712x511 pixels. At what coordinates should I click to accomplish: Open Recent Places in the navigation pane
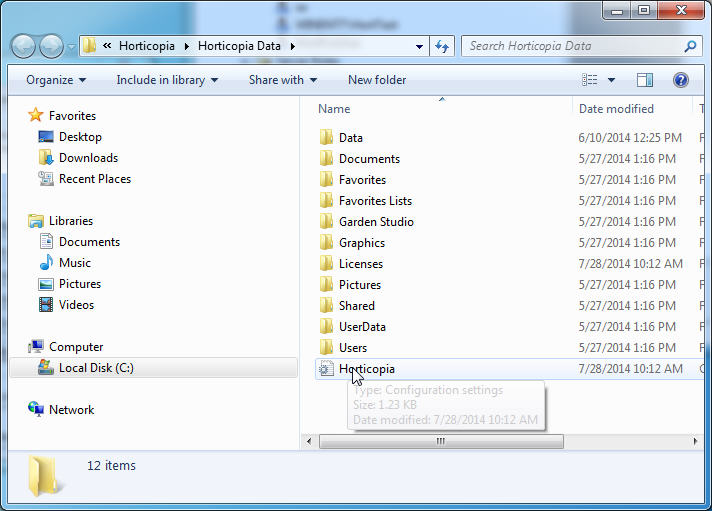click(x=85, y=179)
